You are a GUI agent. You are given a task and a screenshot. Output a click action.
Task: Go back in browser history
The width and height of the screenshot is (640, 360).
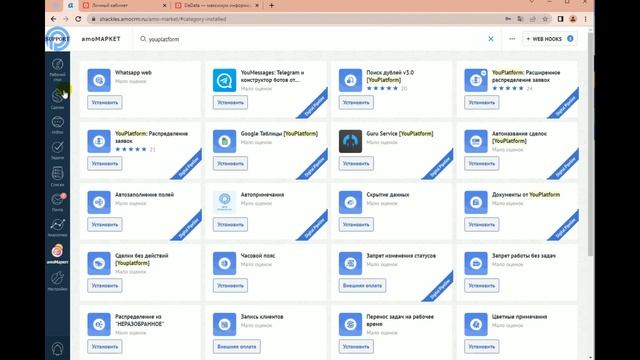tap(53, 19)
